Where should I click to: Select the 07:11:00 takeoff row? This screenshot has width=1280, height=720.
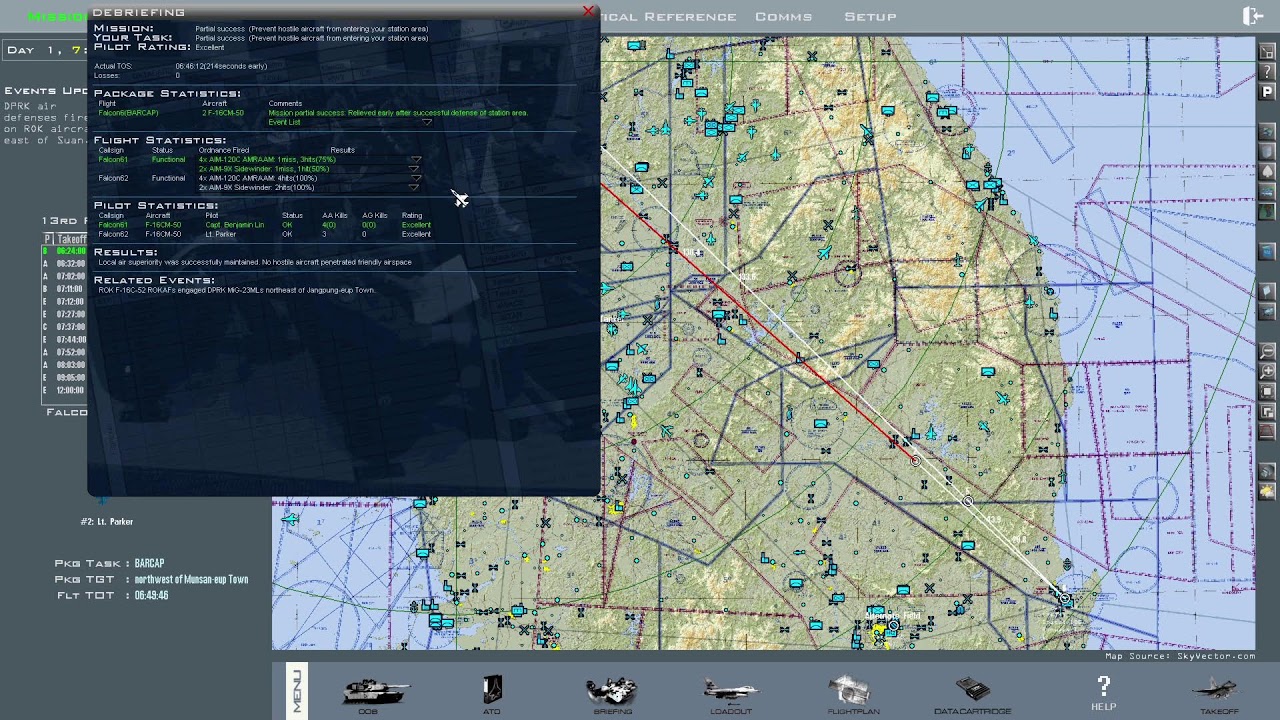(65, 289)
